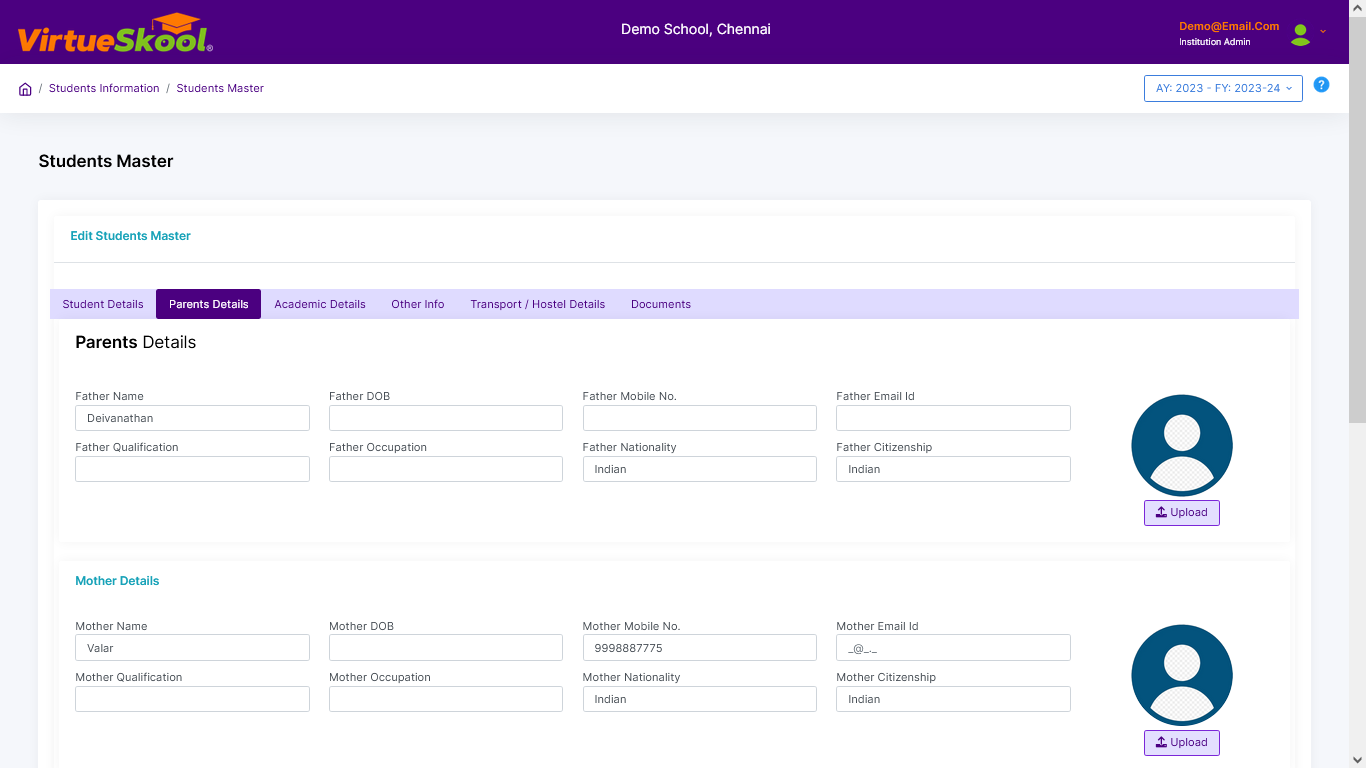Screen dimensions: 1366x768
Task: Click the Father Nationality field
Action: (700, 469)
